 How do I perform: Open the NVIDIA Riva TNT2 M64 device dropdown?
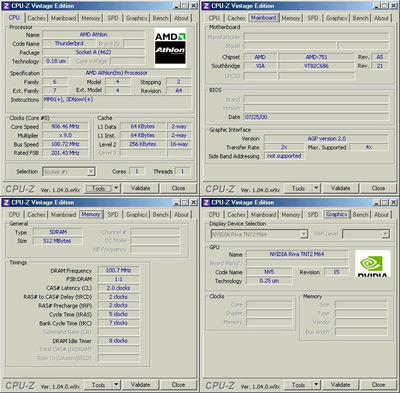click(x=303, y=234)
